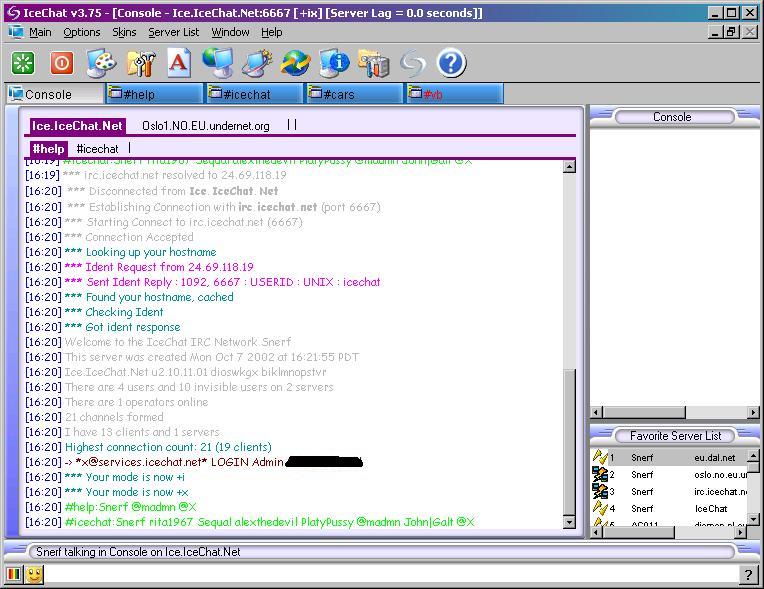Click the 'Your mode is now +x' line
This screenshot has width=764, height=589.
[107, 492]
